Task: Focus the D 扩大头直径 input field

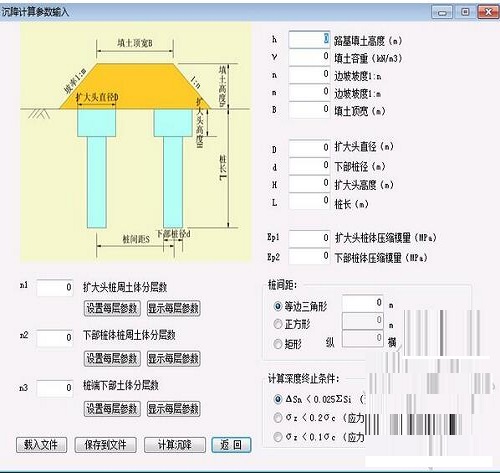Action: coord(309,148)
